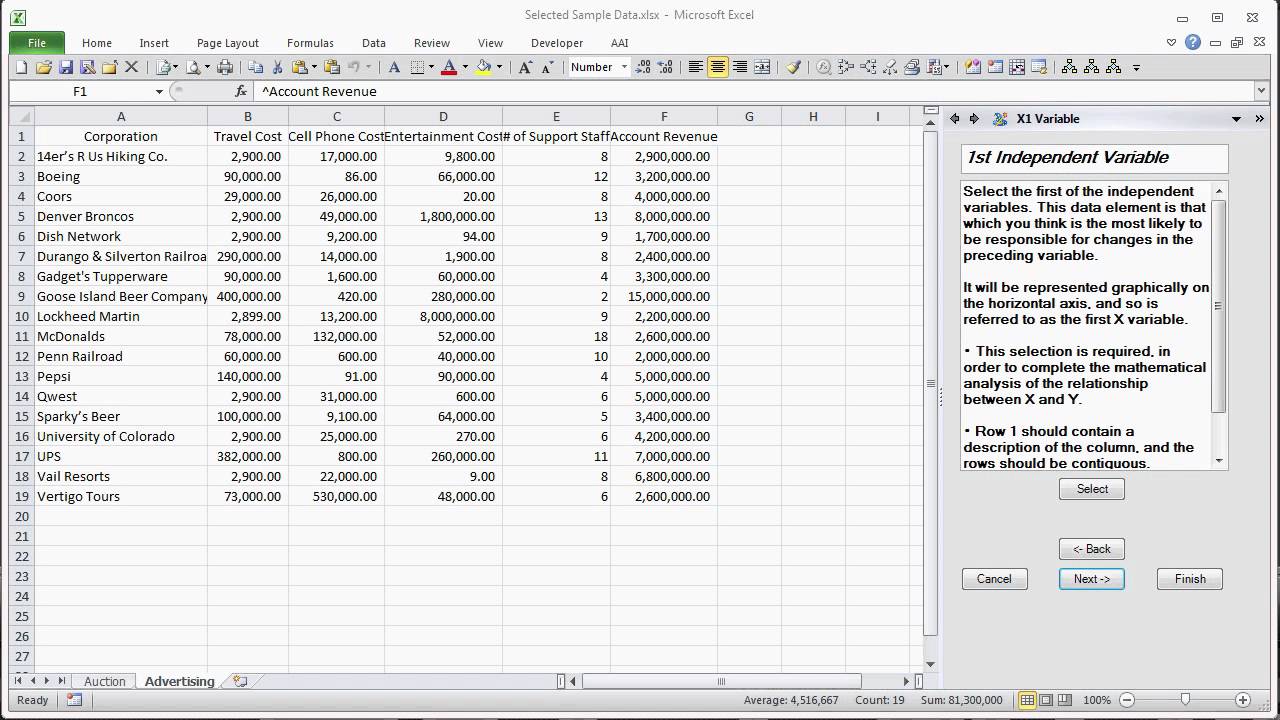This screenshot has height=720, width=1280.
Task: Click the New workbook icon
Action: tap(21, 67)
